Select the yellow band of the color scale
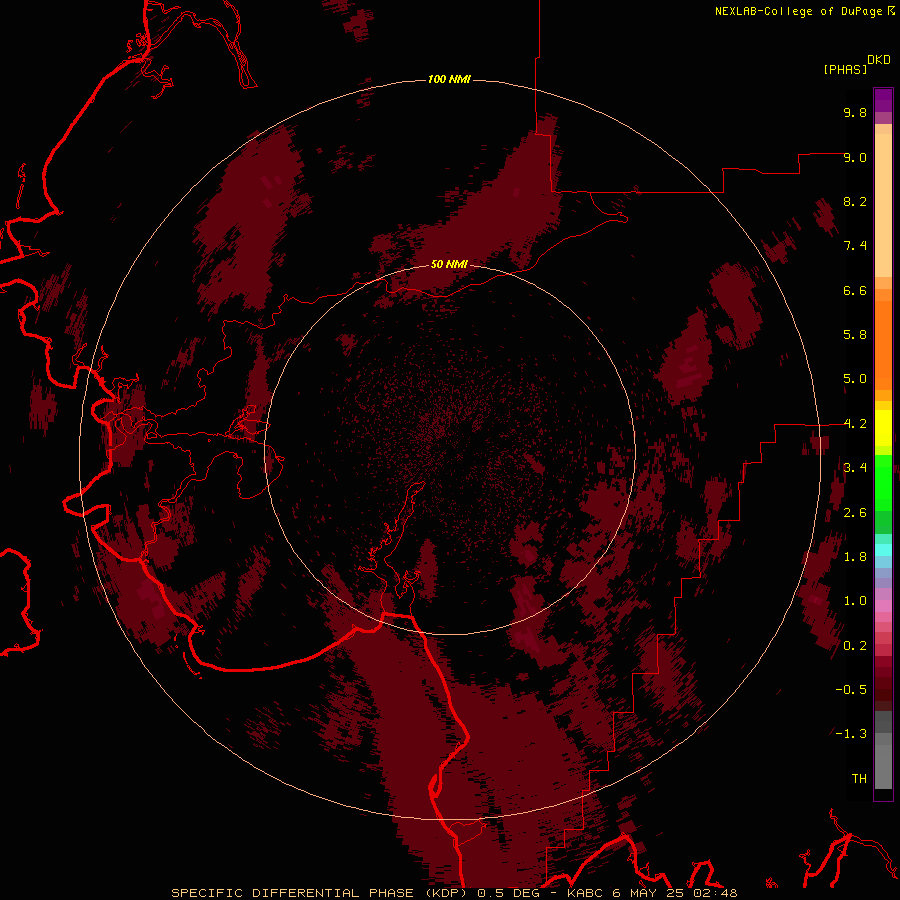This screenshot has height=900, width=900. (x=883, y=428)
